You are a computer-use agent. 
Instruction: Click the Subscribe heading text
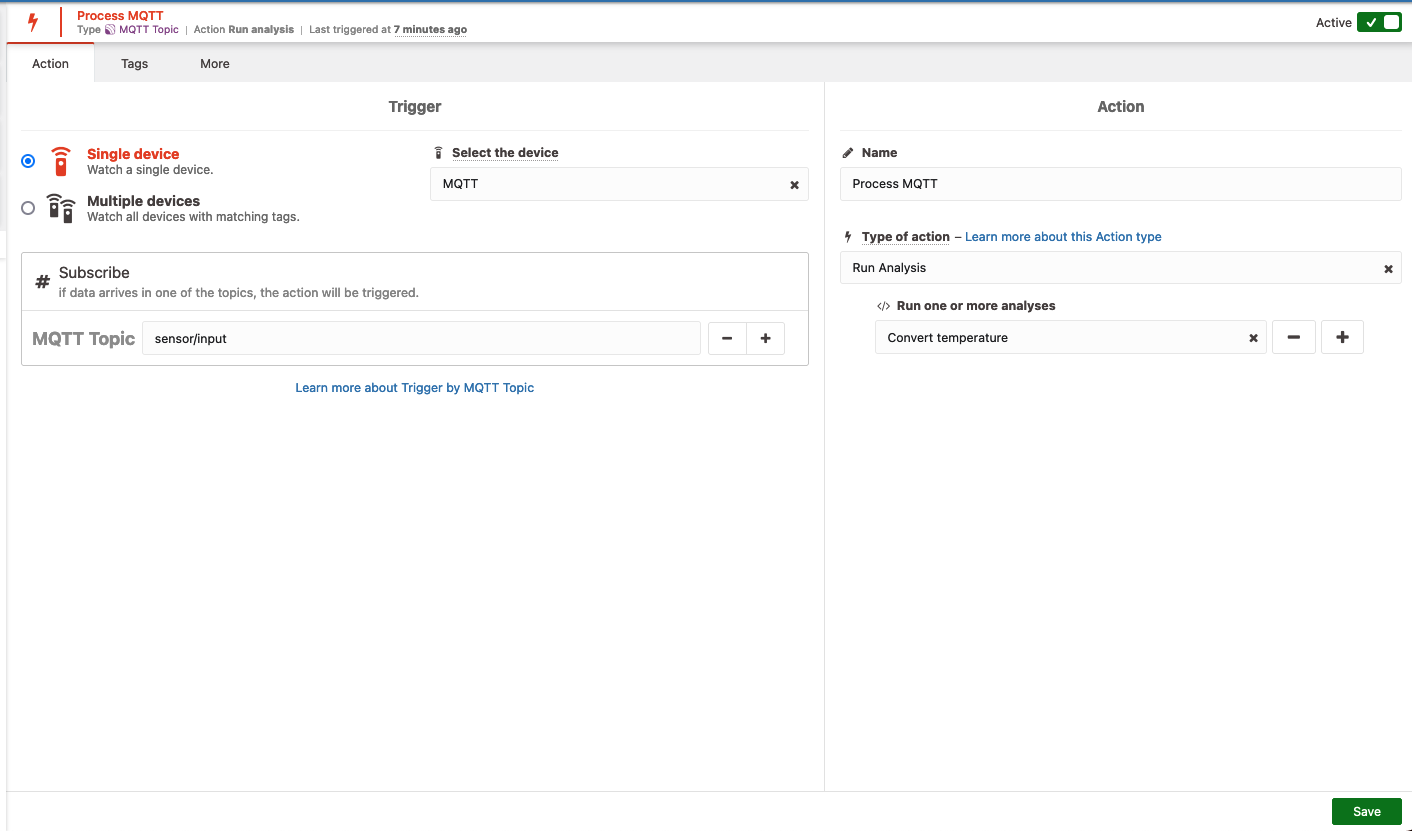pos(94,273)
